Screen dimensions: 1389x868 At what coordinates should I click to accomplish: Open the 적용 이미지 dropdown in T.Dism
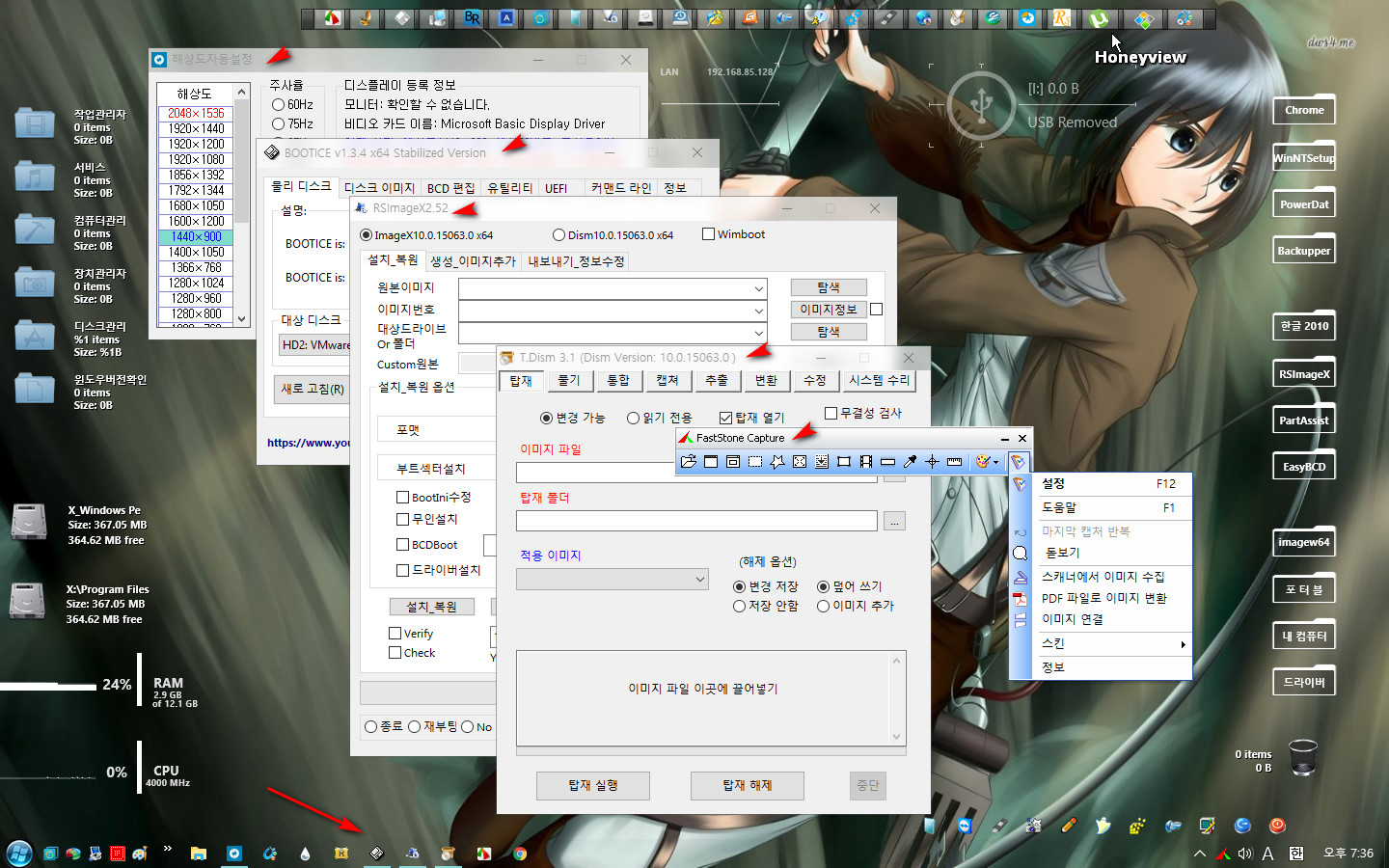pyautogui.click(x=613, y=579)
